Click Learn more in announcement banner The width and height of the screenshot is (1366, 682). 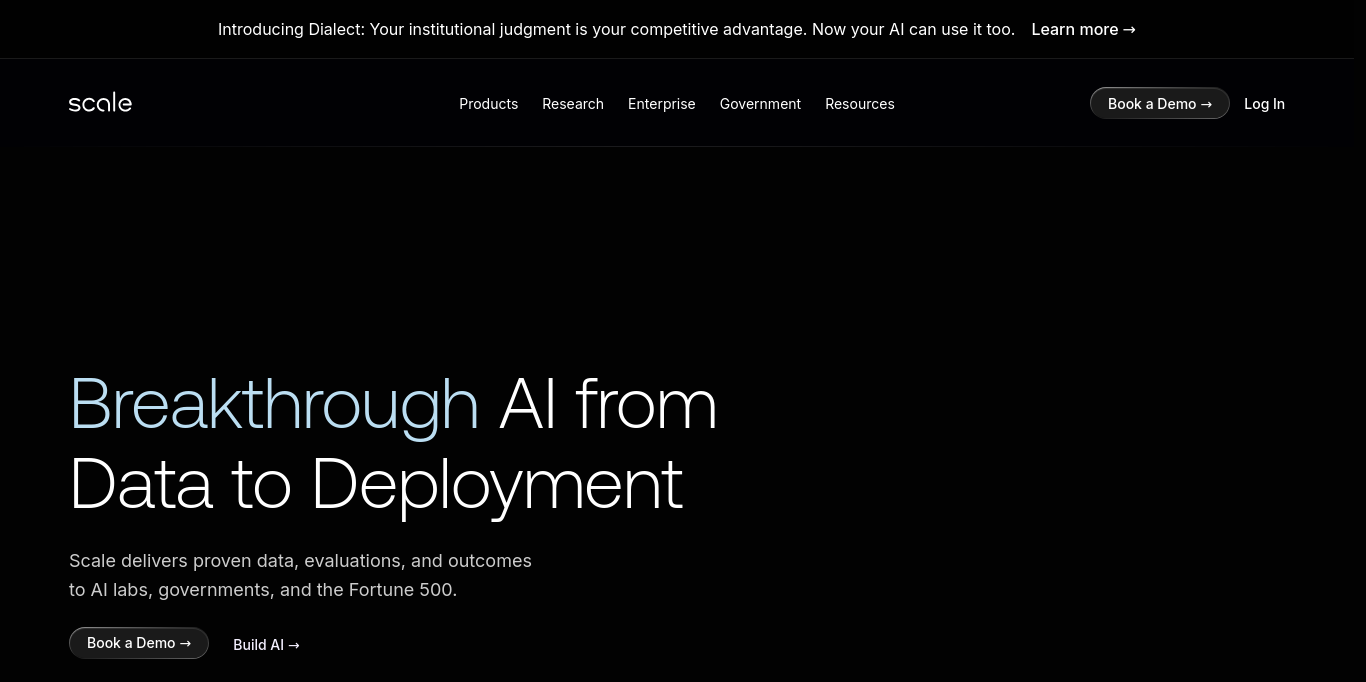(1083, 29)
